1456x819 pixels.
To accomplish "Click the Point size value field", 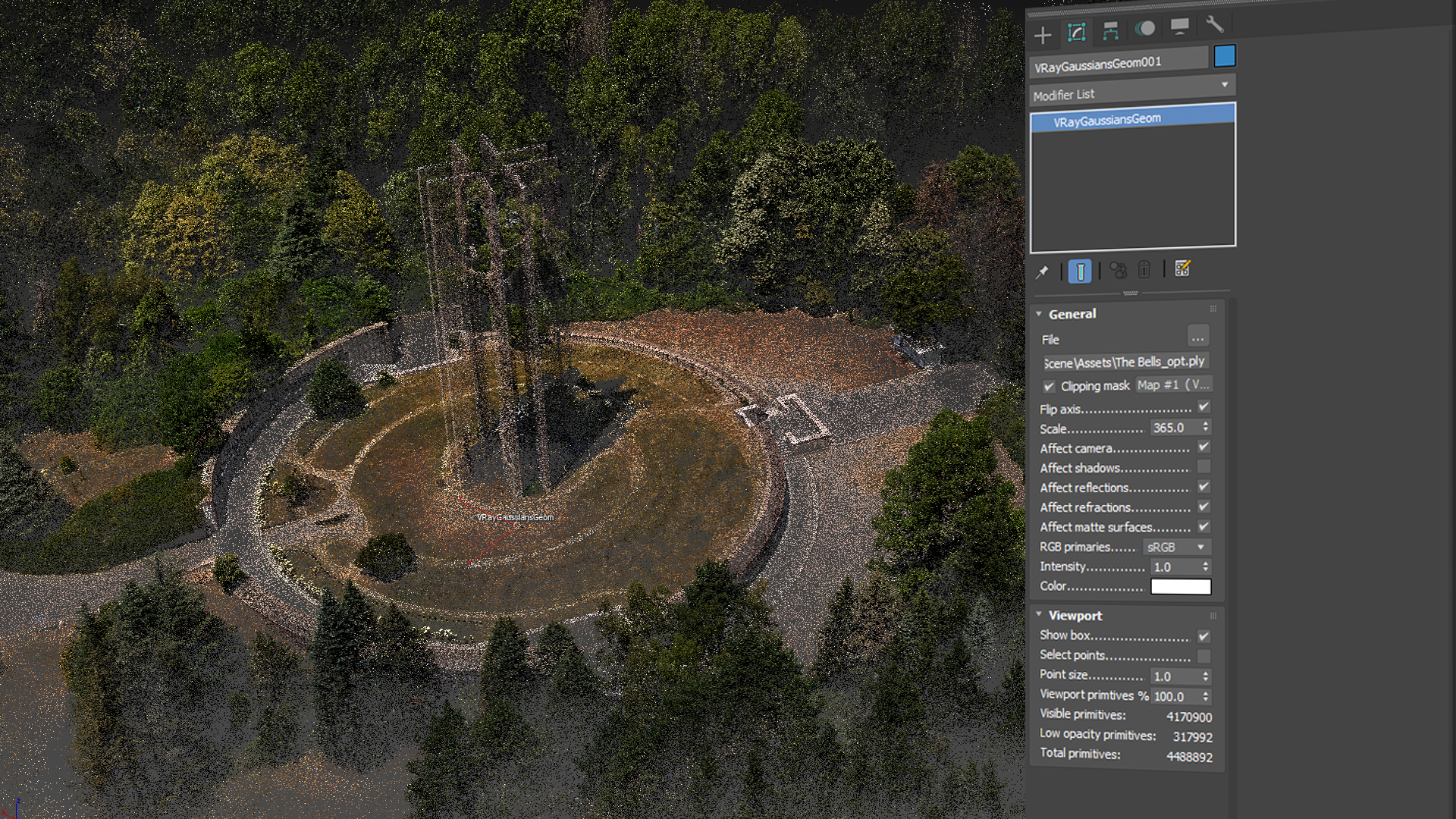I will [1175, 676].
